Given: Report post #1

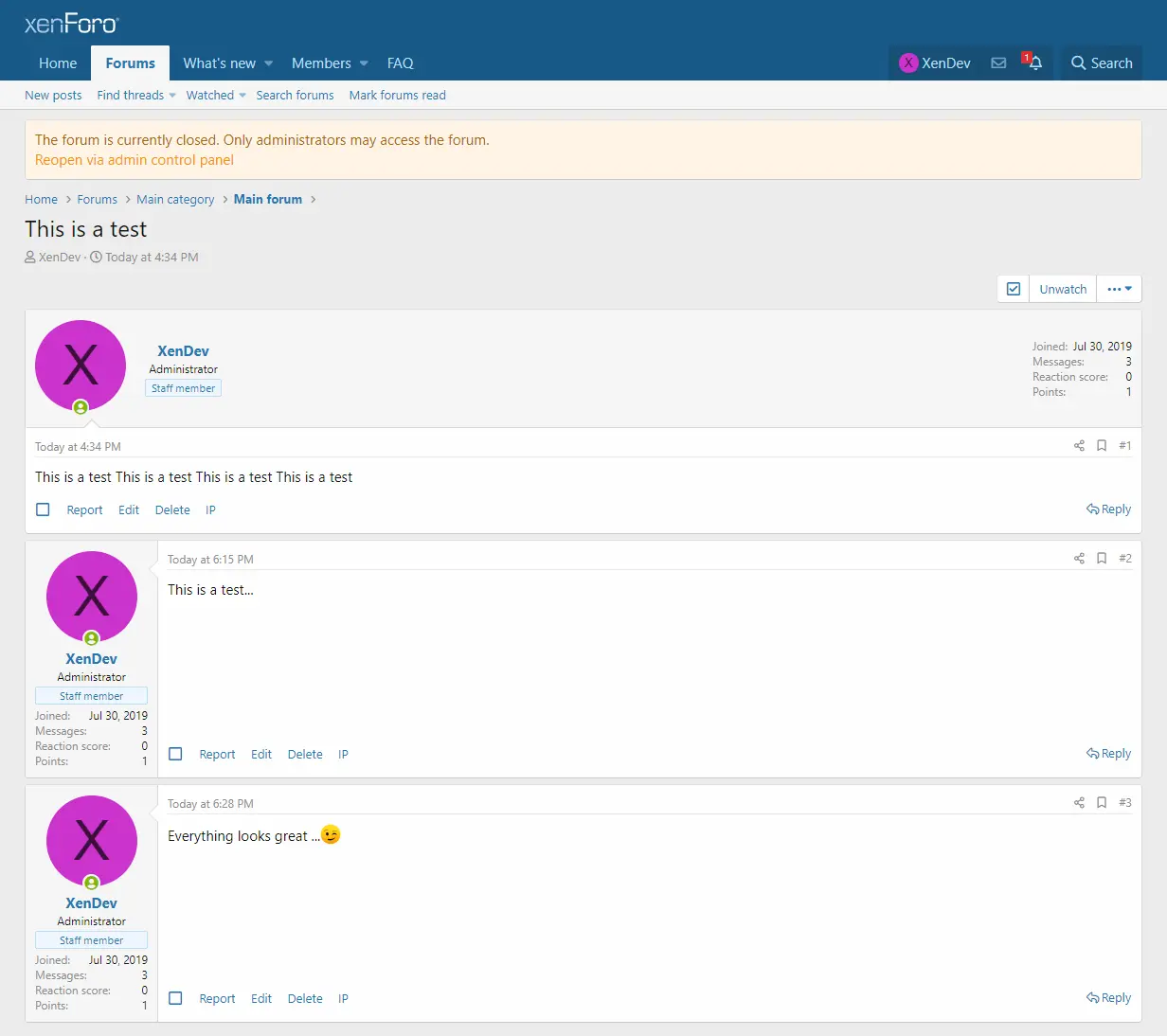Looking at the screenshot, I should (x=84, y=510).
